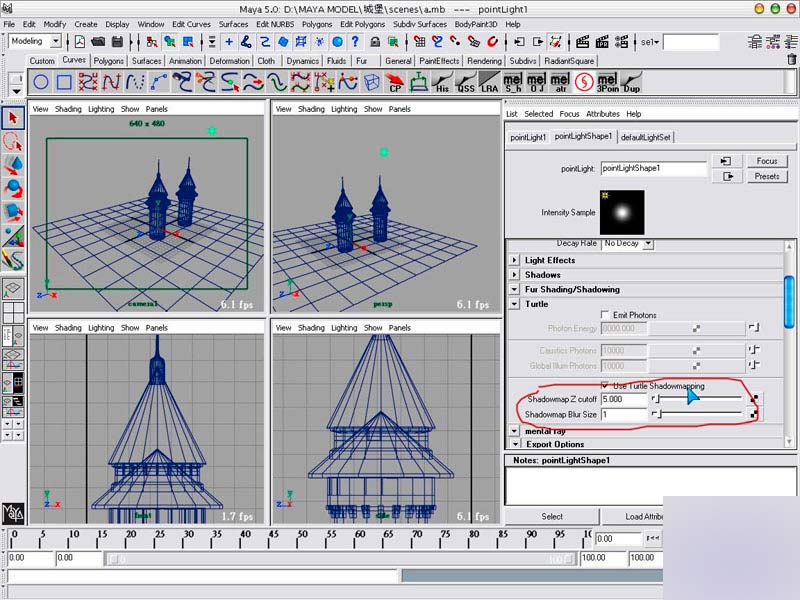800x600 pixels.
Task: Select the arrow Select tool in toolbox
Action: (13, 119)
